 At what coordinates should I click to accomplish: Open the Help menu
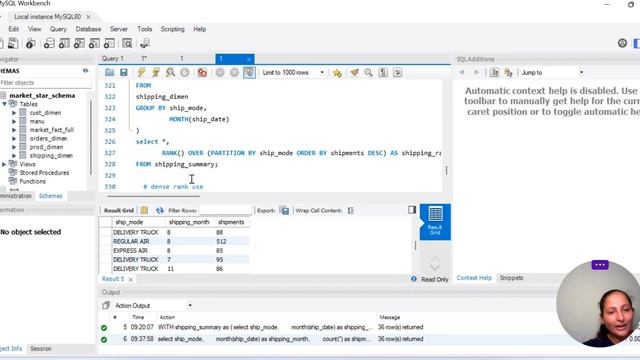[x=200, y=29]
